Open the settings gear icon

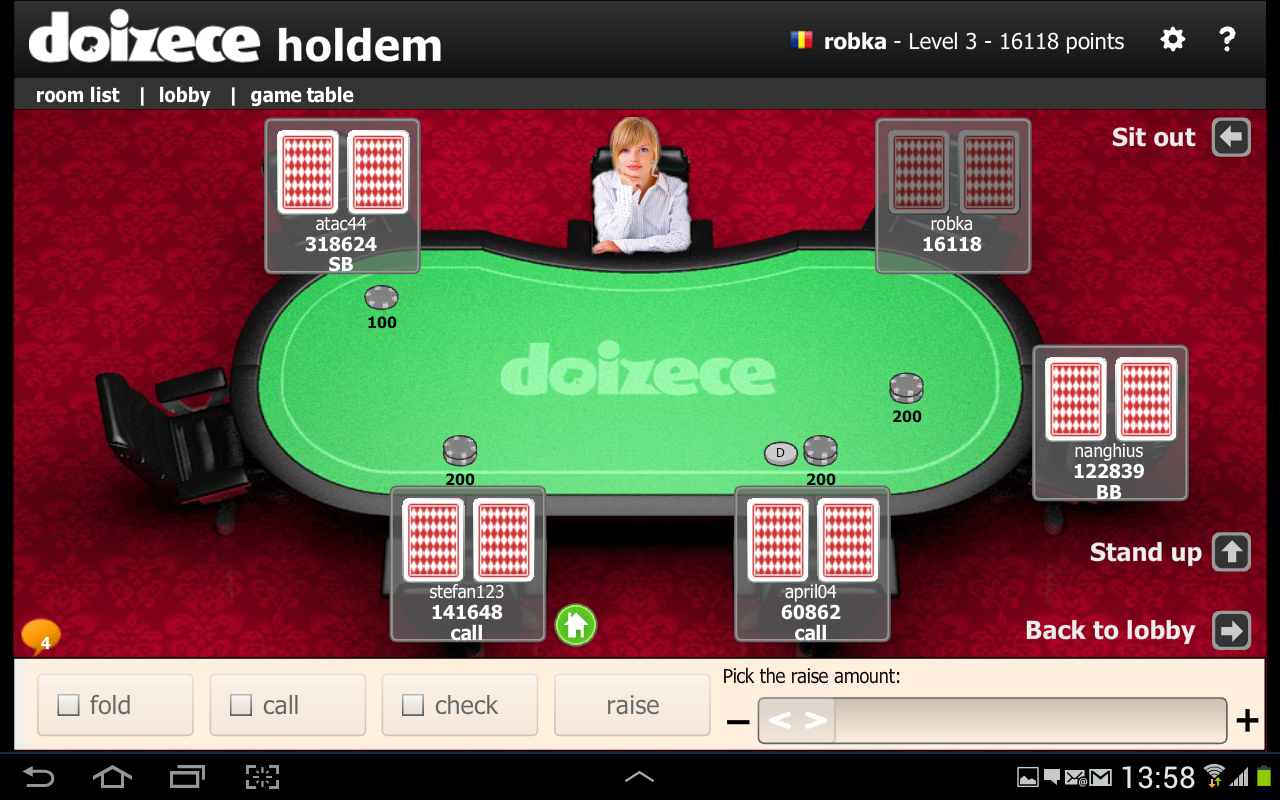pyautogui.click(x=1172, y=40)
